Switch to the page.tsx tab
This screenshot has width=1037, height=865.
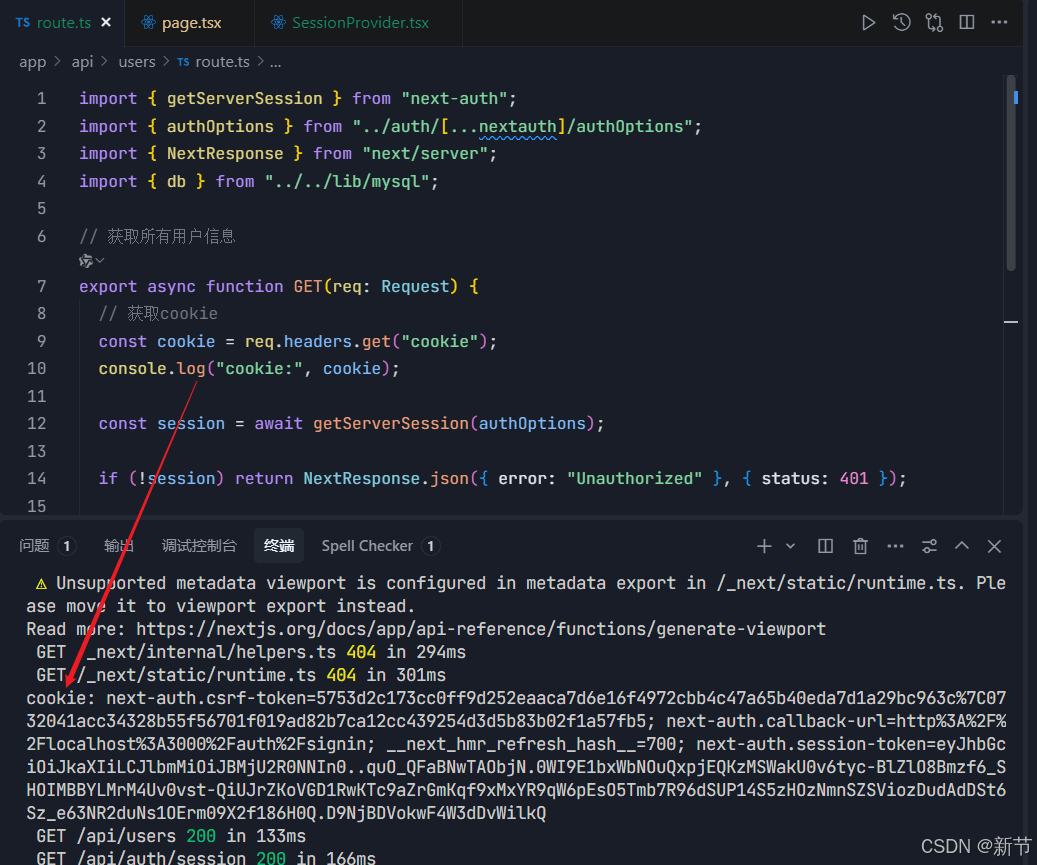click(181, 22)
